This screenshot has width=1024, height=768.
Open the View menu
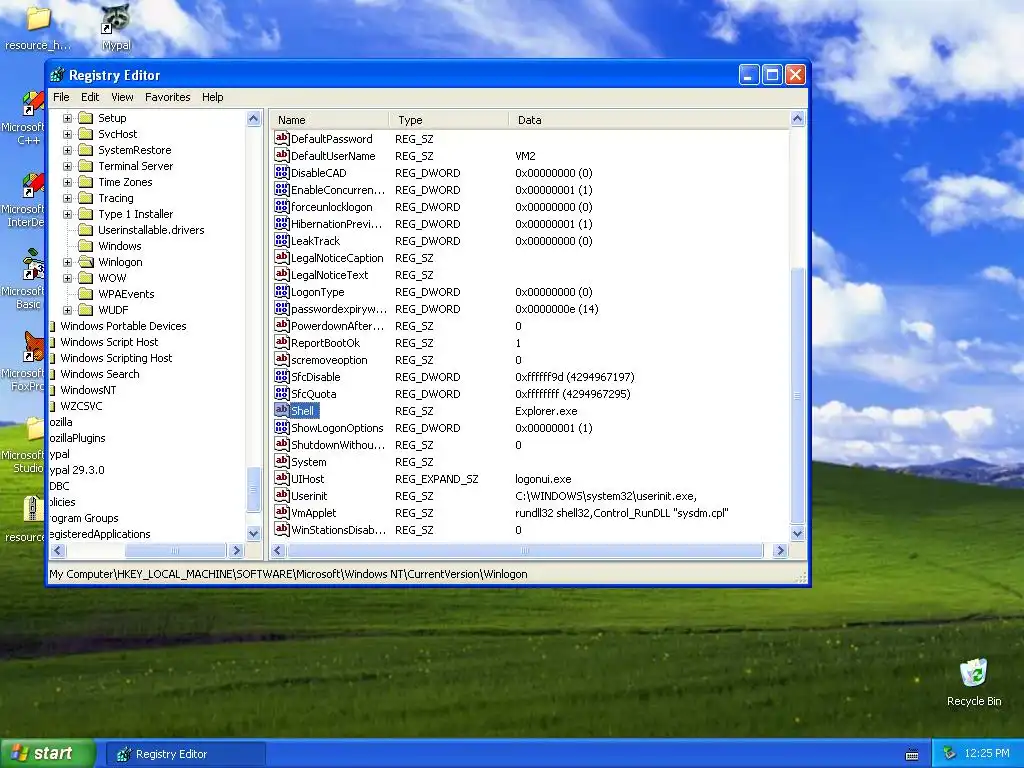(x=122, y=97)
